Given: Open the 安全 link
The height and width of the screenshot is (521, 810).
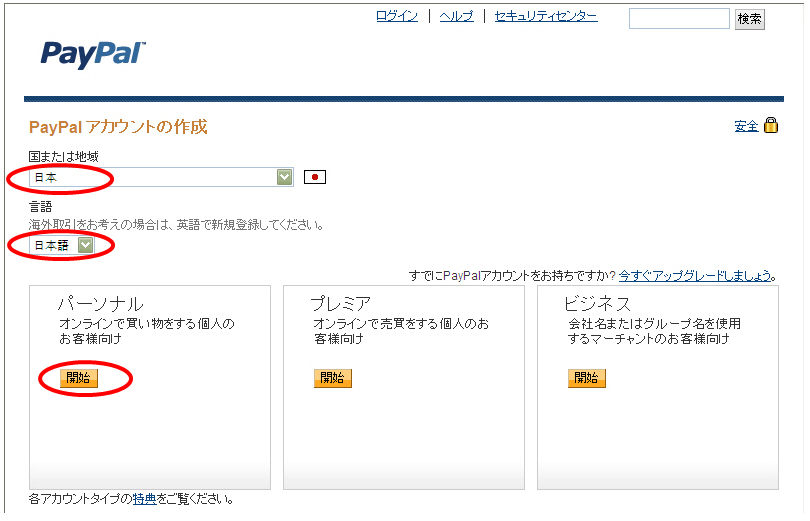Looking at the screenshot, I should [746, 126].
